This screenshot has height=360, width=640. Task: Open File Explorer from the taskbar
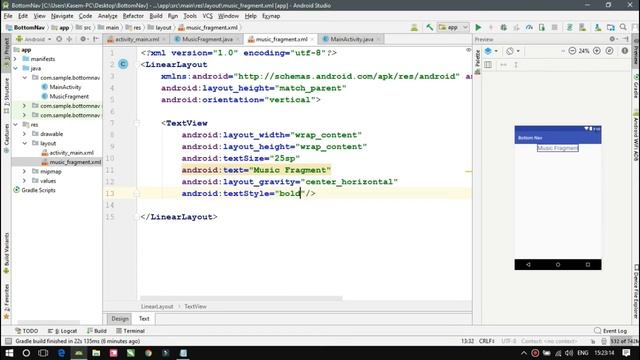[x=96, y=353]
